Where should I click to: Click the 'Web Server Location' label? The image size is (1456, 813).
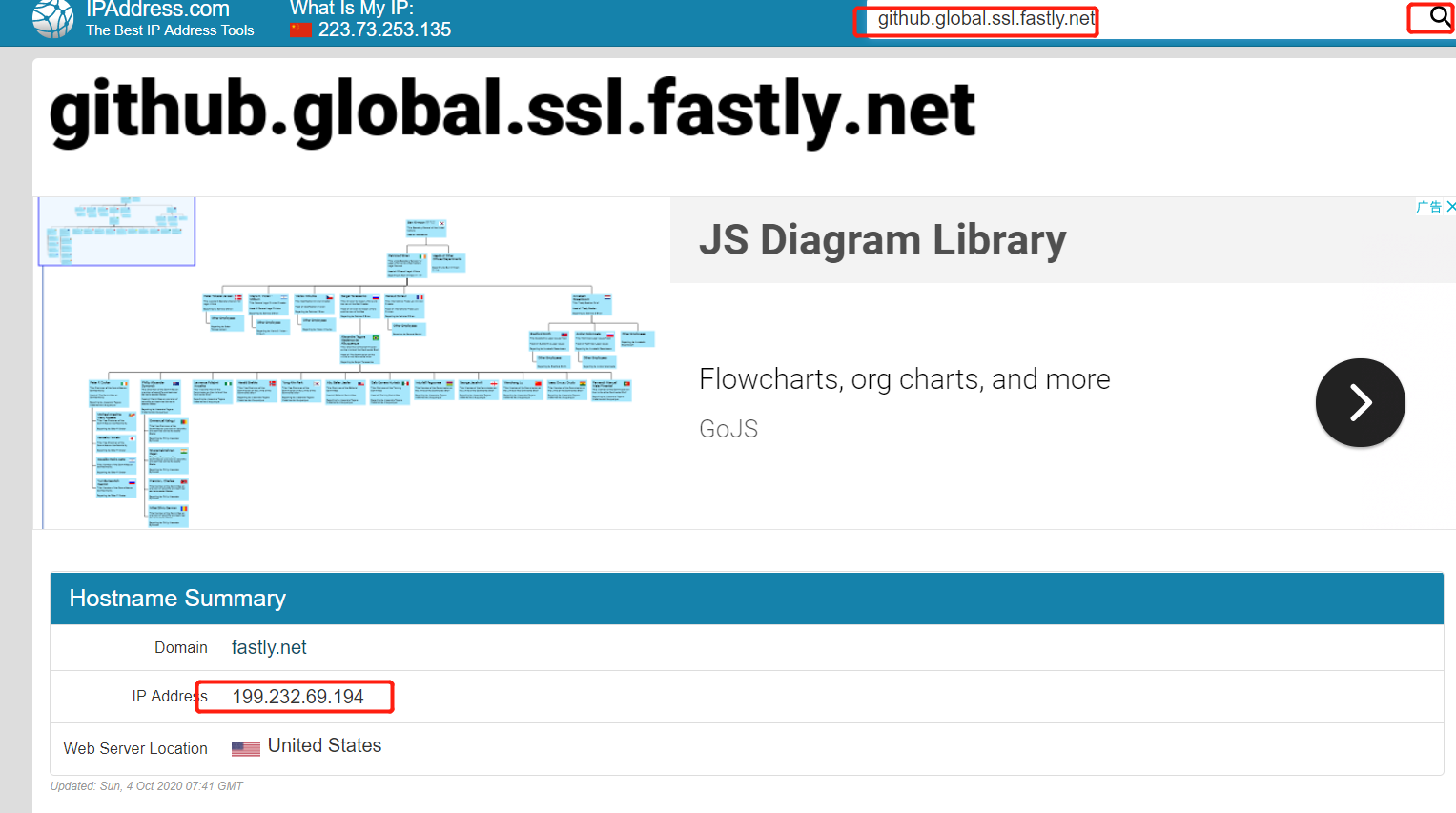point(135,748)
